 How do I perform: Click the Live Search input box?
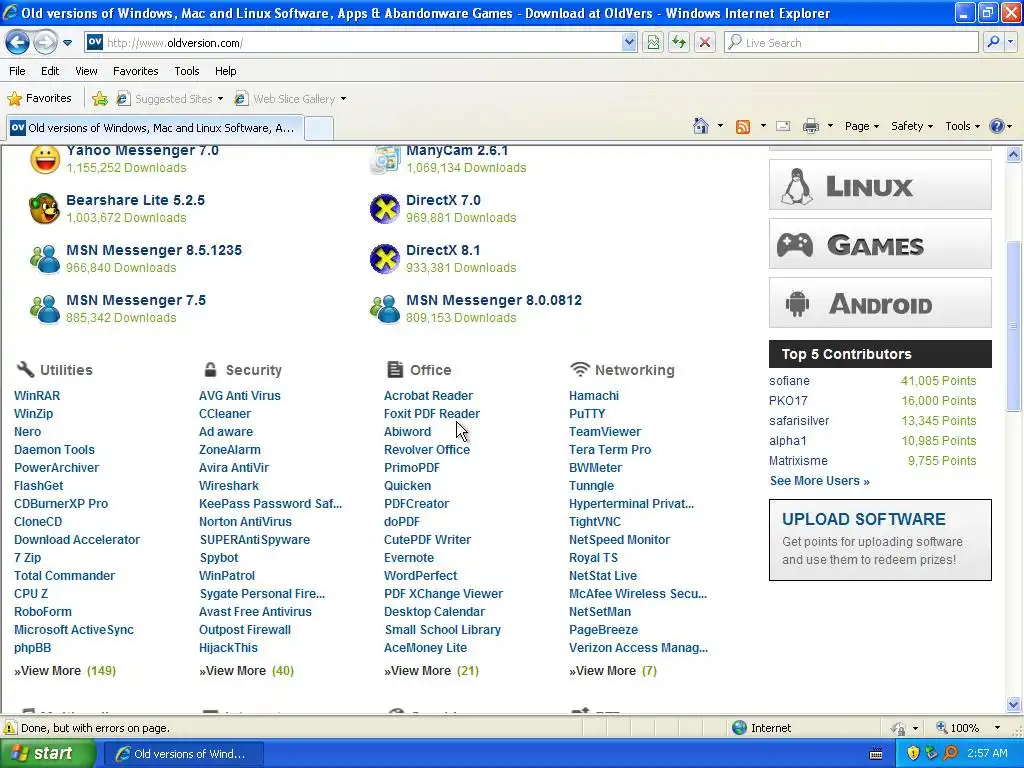[x=852, y=43]
